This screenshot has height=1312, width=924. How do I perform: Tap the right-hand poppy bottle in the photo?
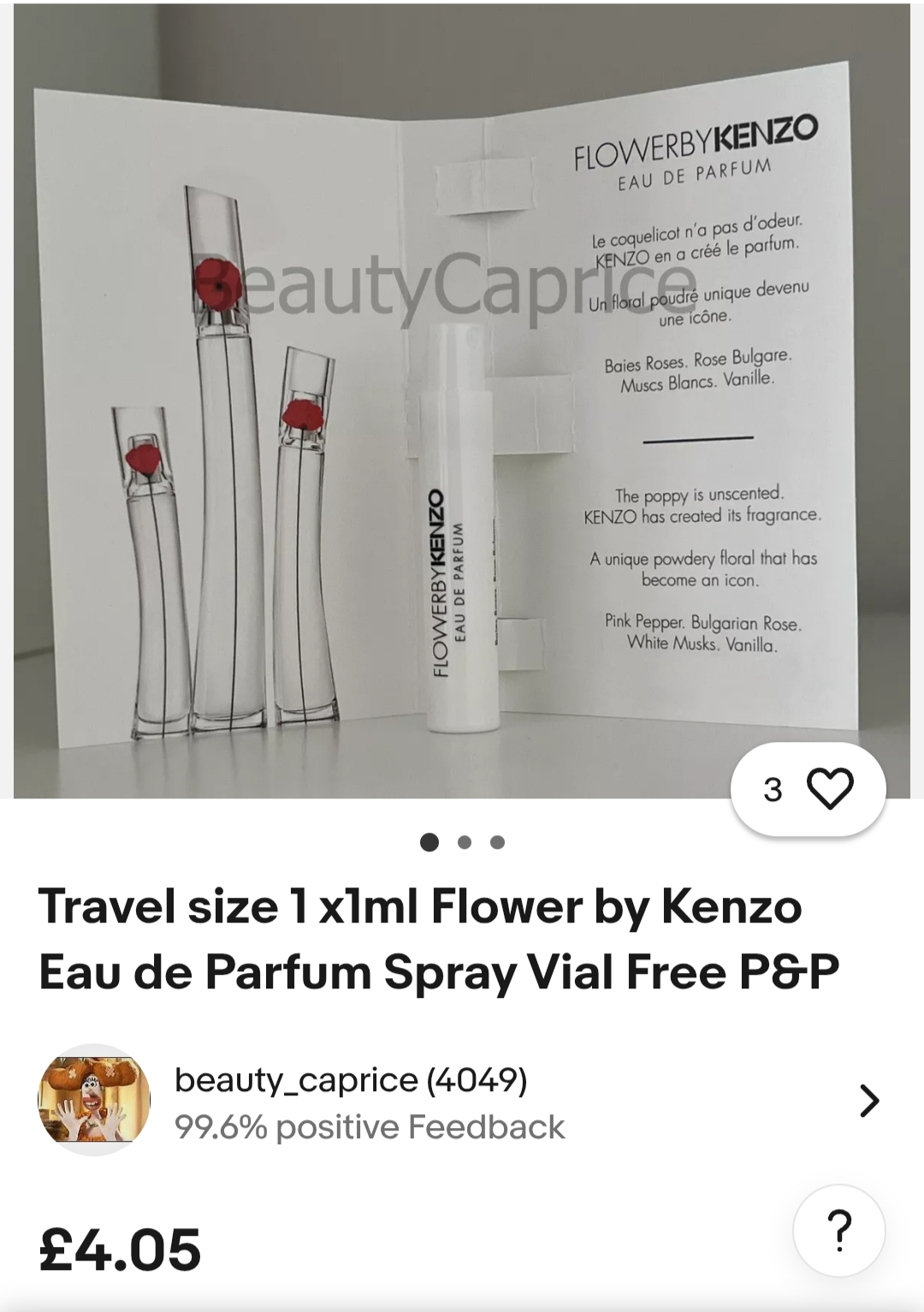click(x=304, y=533)
